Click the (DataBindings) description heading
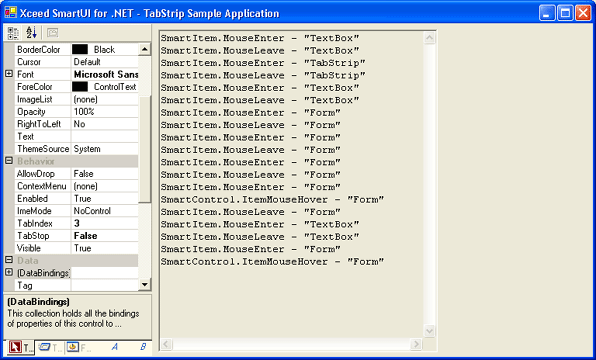 (38, 302)
